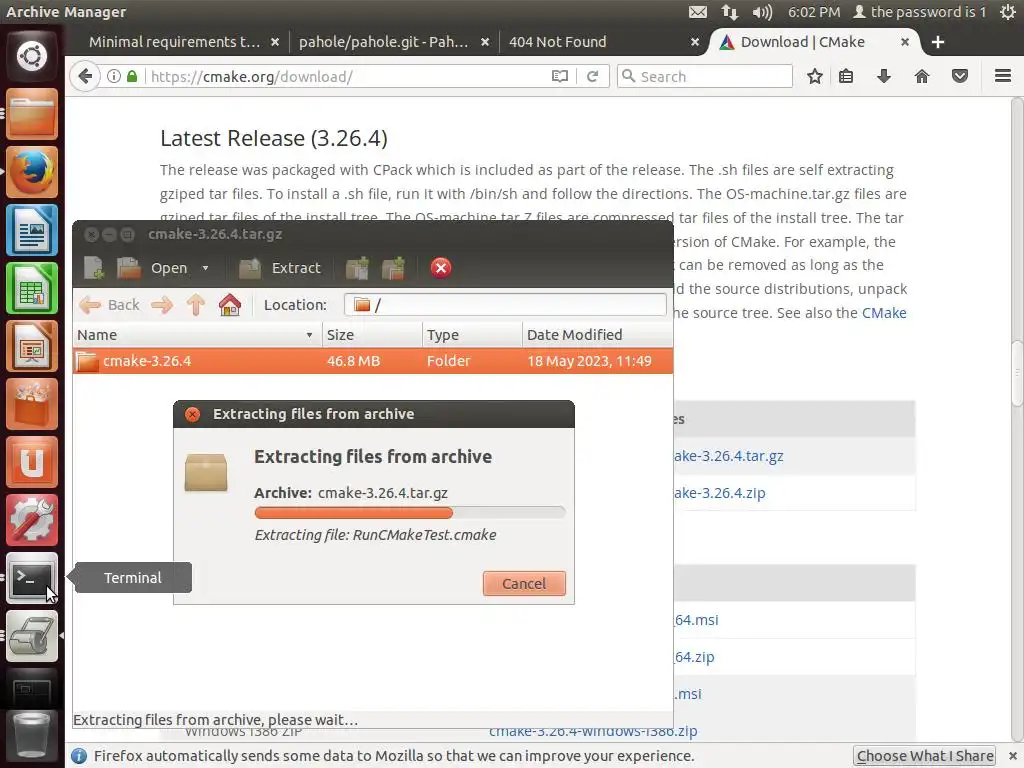Go Back in Archive Manager

(109, 305)
